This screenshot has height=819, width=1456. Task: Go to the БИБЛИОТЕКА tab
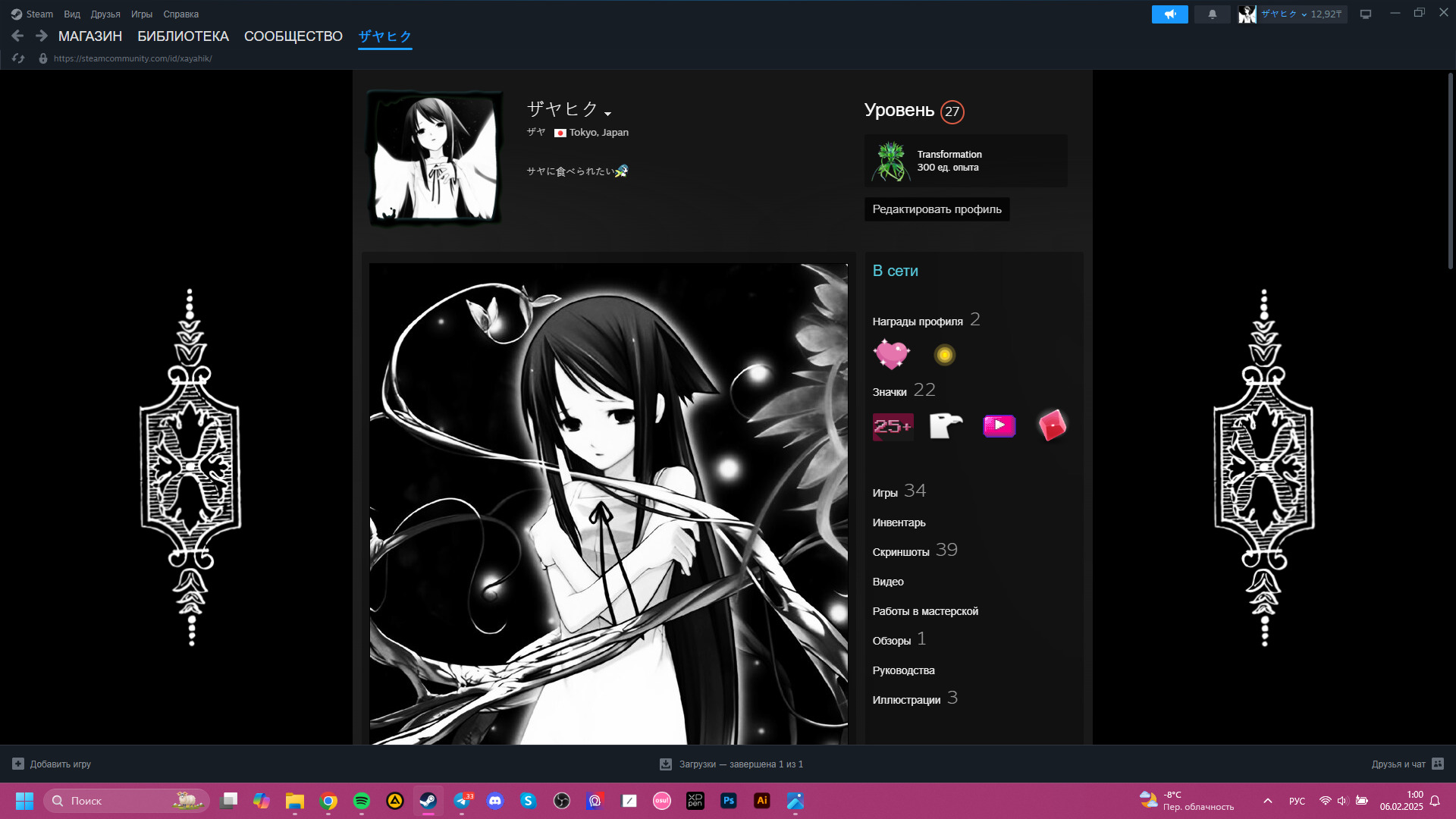(183, 36)
